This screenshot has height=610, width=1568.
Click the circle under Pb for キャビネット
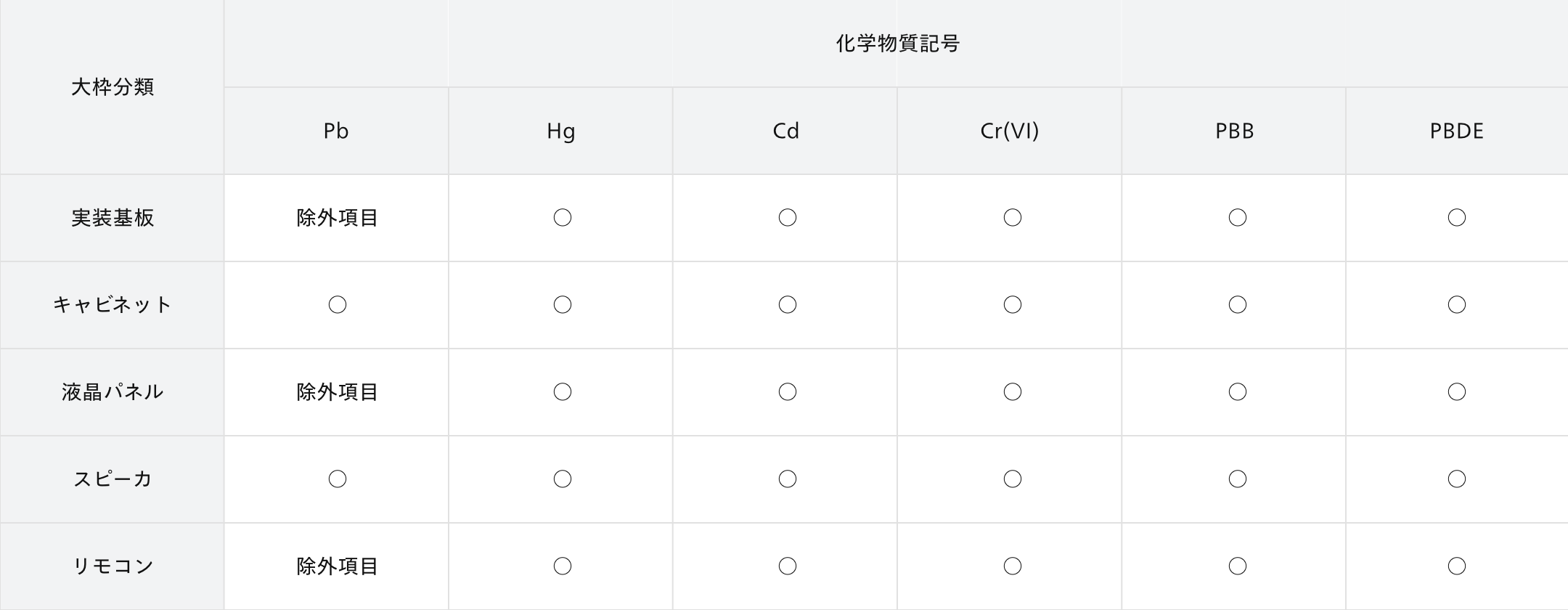(x=338, y=305)
